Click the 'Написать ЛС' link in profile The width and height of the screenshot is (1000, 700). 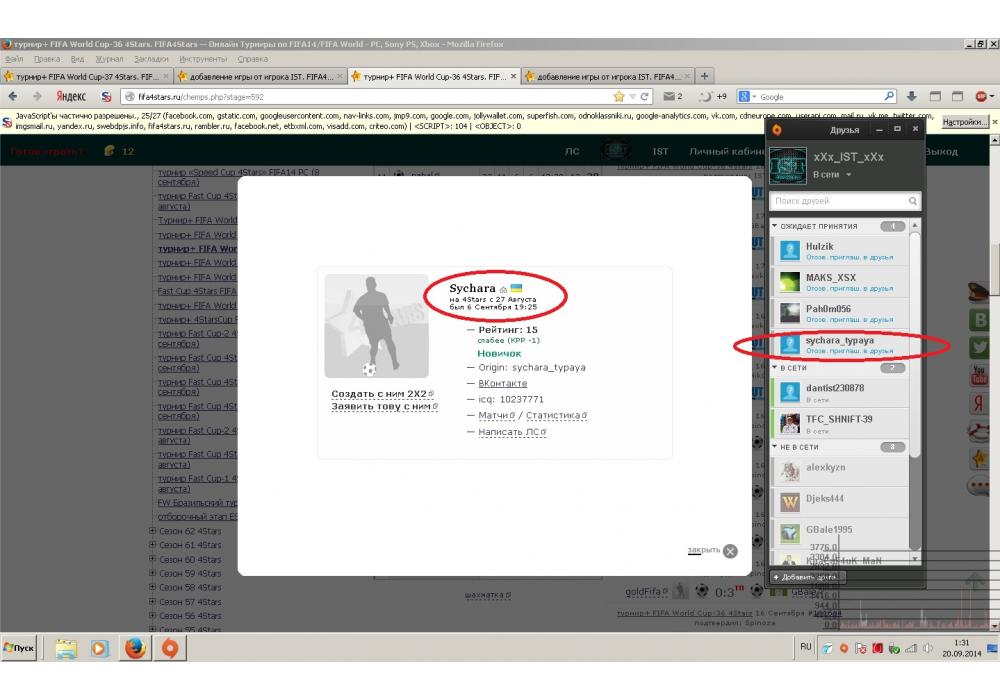click(511, 432)
